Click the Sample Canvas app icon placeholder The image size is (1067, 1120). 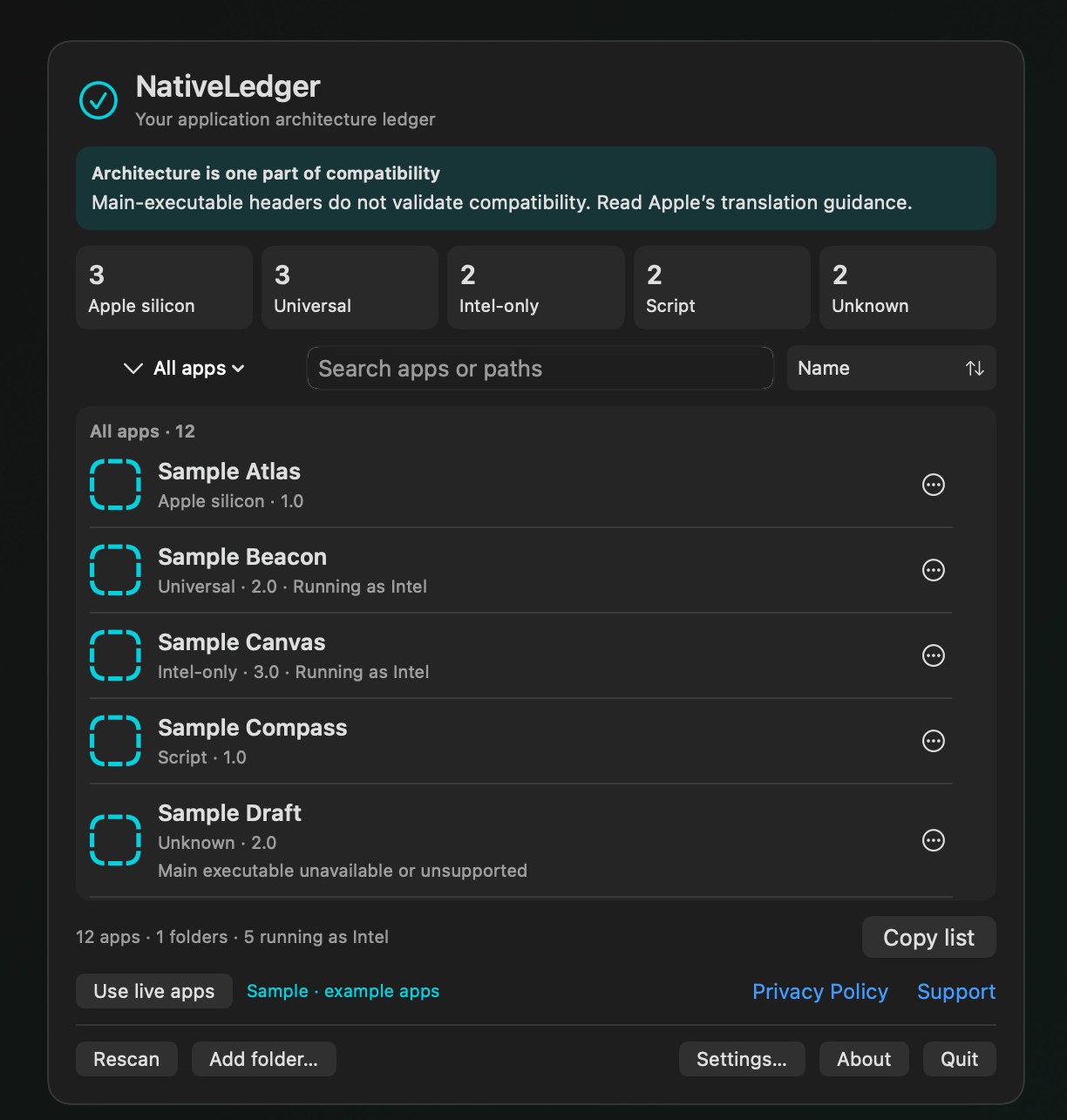tap(115, 655)
